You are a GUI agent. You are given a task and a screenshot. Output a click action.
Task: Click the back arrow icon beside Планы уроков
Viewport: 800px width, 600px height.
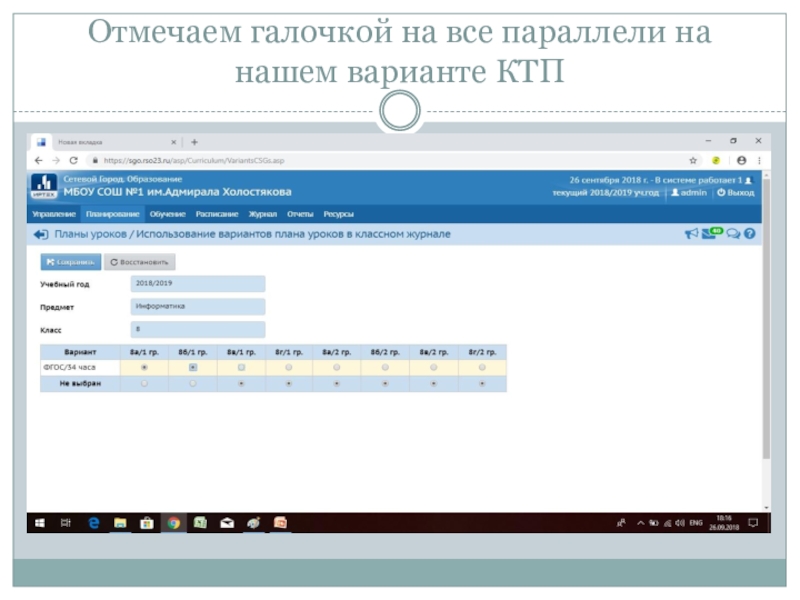click(40, 234)
